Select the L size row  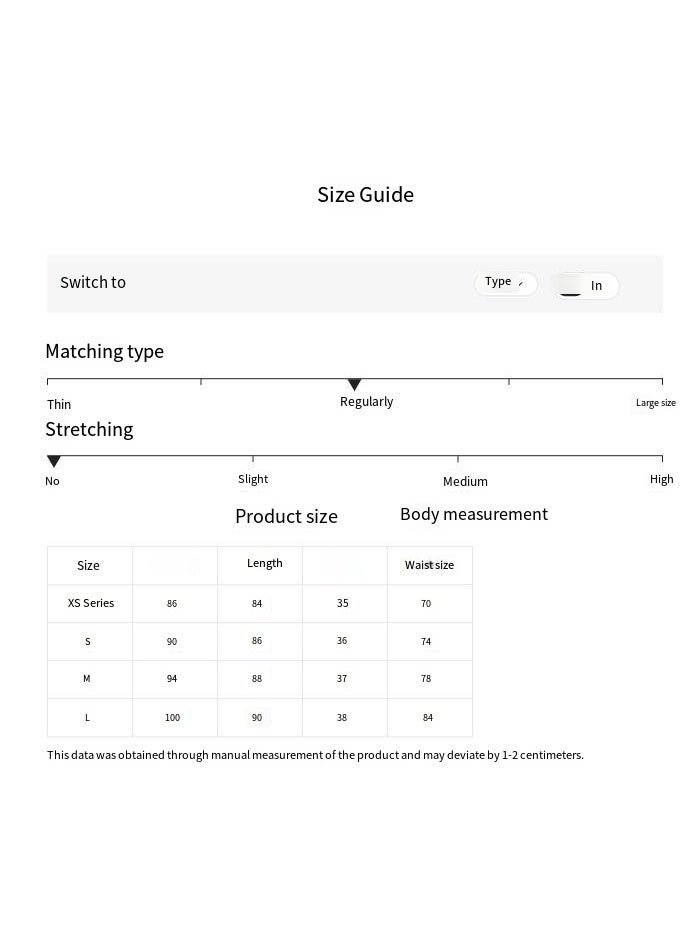tap(88, 717)
